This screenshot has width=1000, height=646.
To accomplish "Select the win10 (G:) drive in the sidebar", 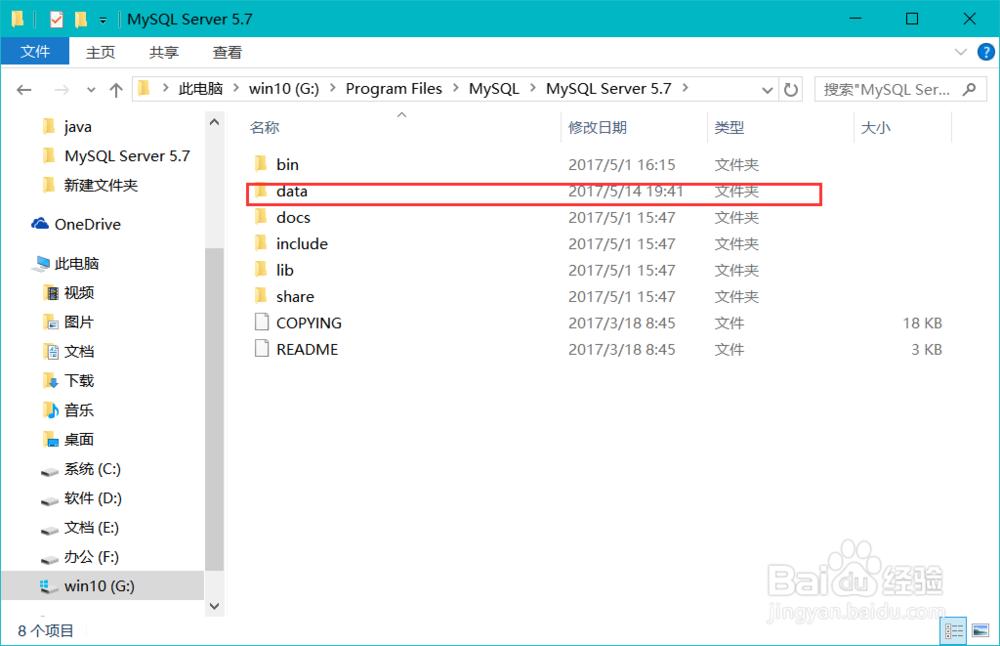I will (x=100, y=586).
